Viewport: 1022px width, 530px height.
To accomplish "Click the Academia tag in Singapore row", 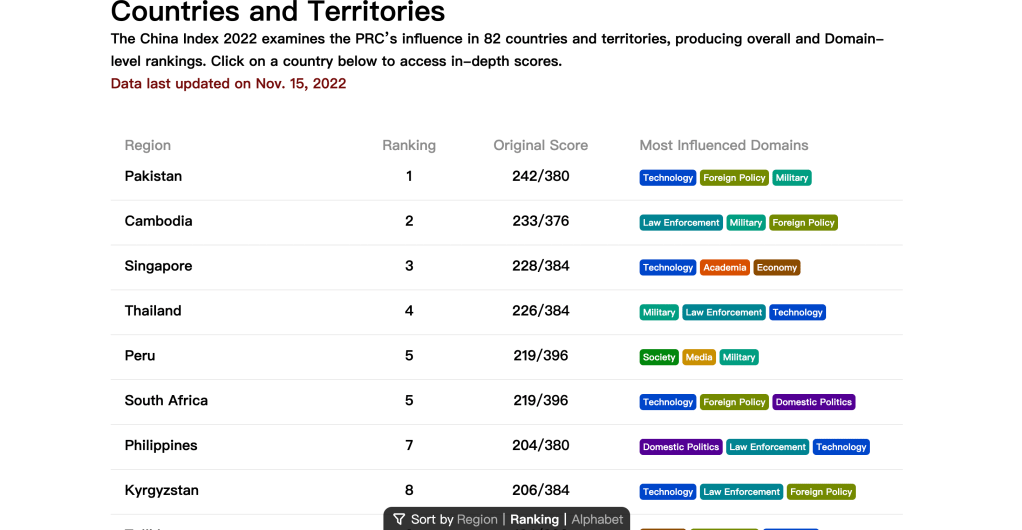I will point(724,268).
